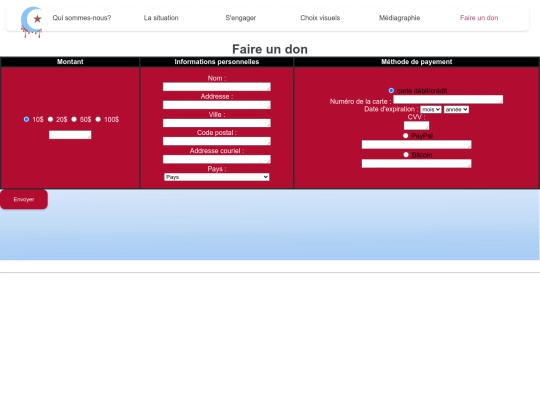Click the Code postal field
The width and height of the screenshot is (540, 405).
click(217, 141)
